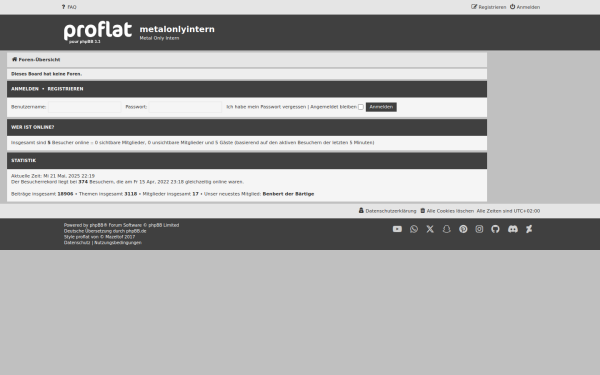600x375 pixels.
Task: Click the footer Datenschutz link
Action: [x=77, y=243]
